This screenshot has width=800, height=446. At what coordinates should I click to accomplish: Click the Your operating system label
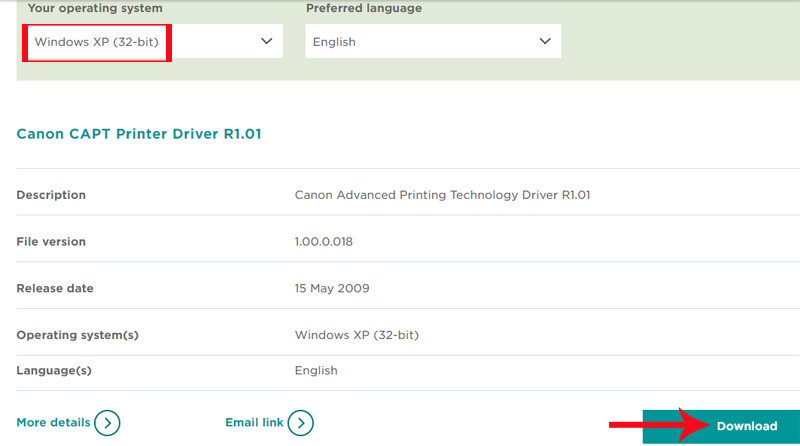95,9
